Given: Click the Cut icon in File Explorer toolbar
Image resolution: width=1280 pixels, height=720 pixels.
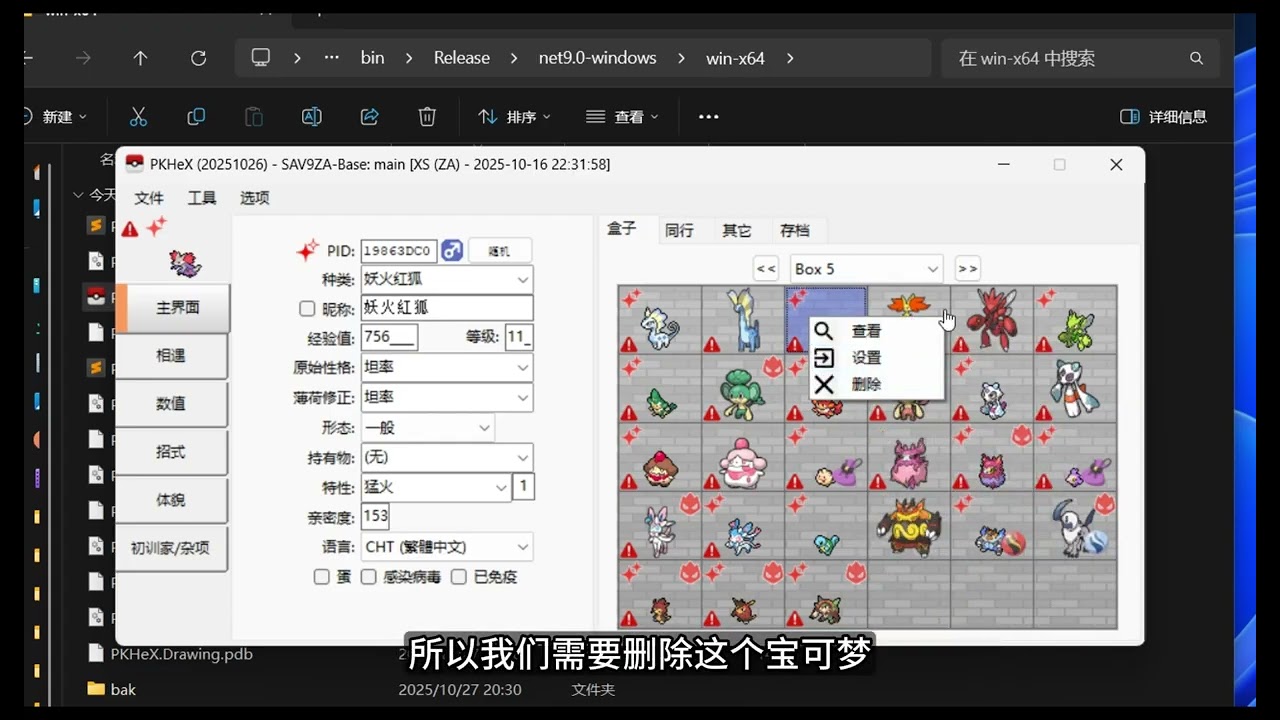Looking at the screenshot, I should pyautogui.click(x=138, y=117).
